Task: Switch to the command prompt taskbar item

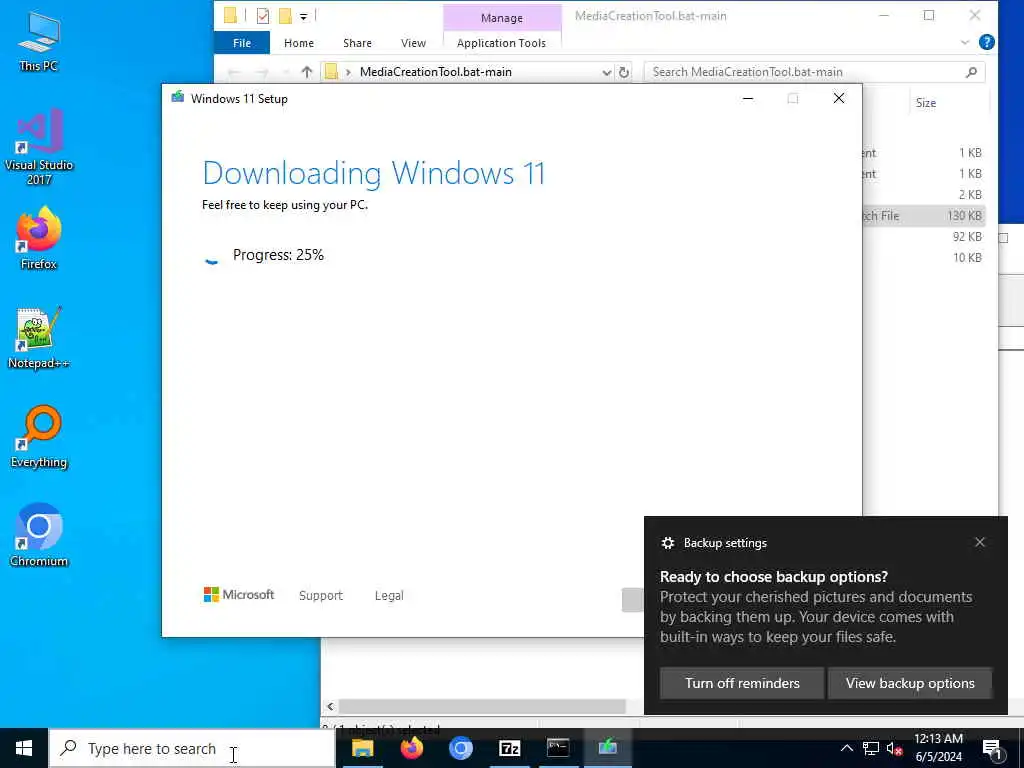Action: (x=558, y=748)
